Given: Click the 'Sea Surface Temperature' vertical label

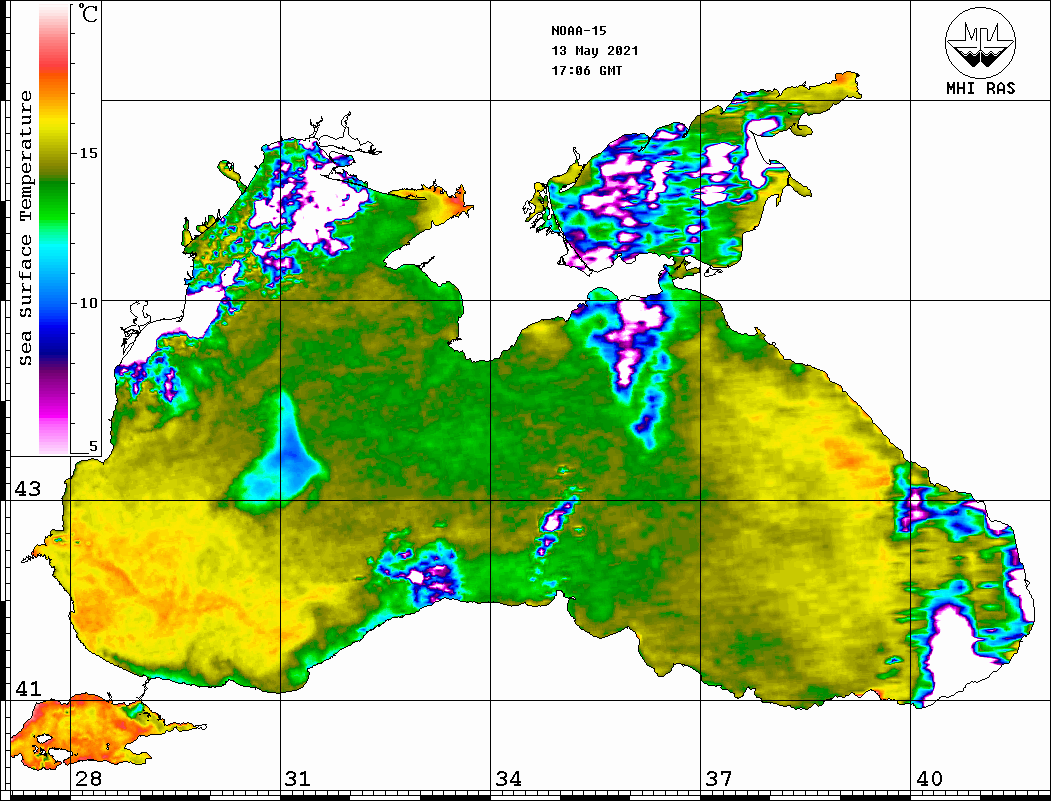Looking at the screenshot, I should coord(25,228).
